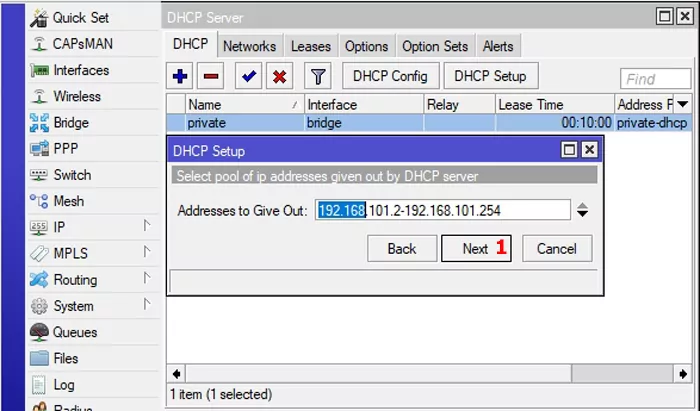
Task: Click the Next button
Action: pyautogui.click(x=476, y=248)
